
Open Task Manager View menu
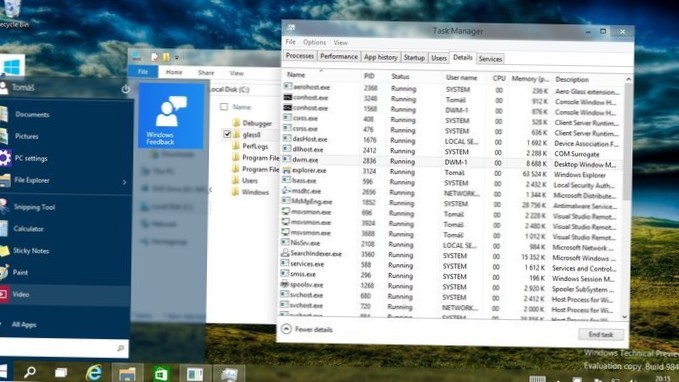[340, 43]
